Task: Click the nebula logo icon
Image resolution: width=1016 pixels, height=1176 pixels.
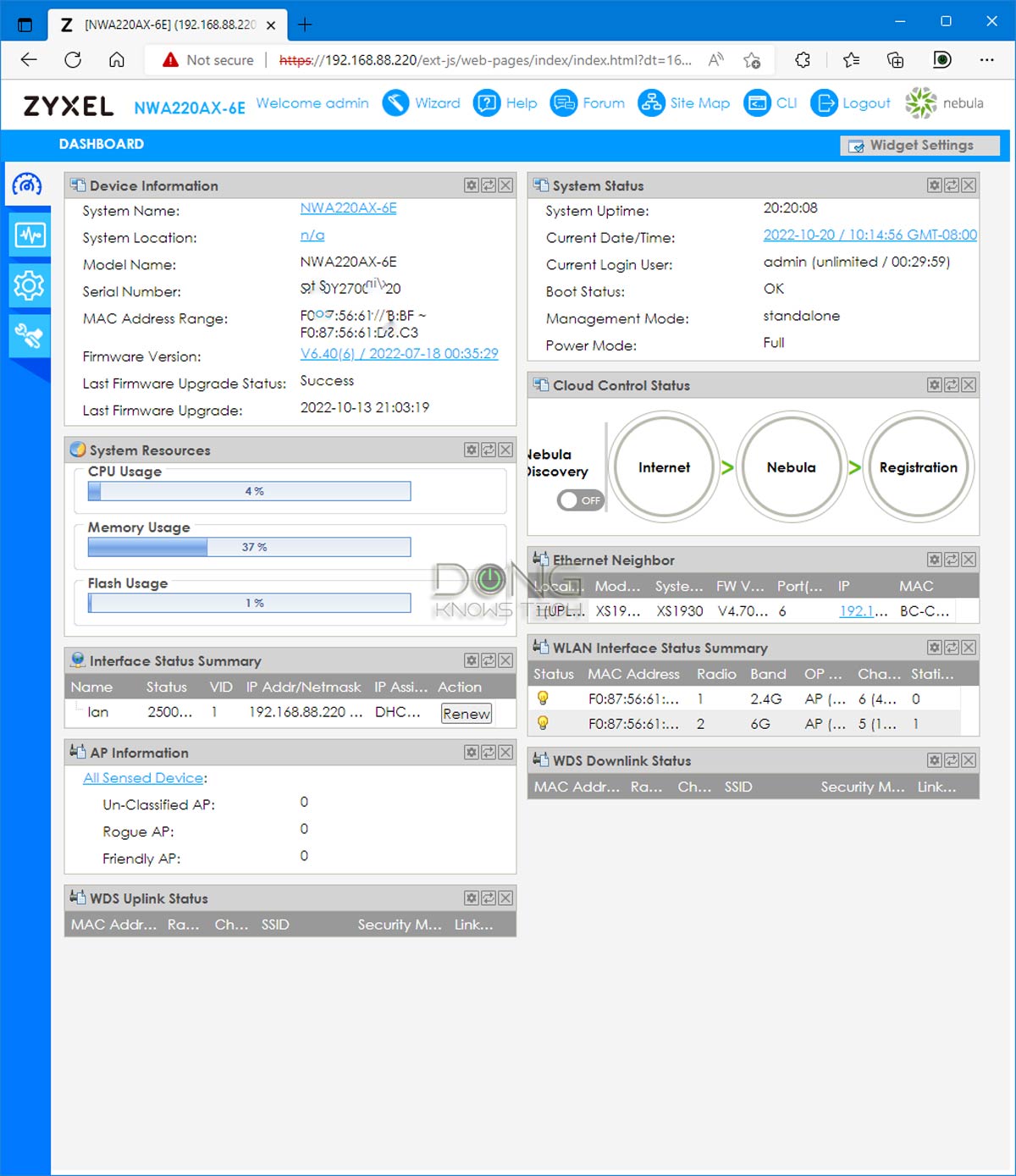Action: 921,103
